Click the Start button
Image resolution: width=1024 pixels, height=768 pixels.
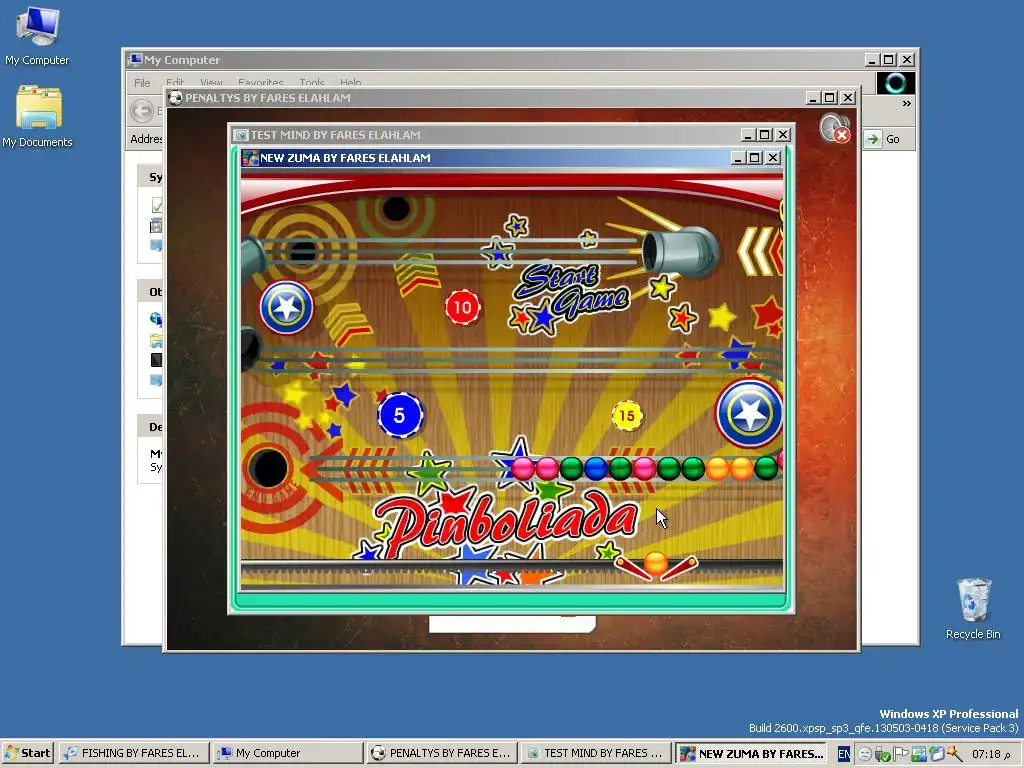tap(27, 753)
